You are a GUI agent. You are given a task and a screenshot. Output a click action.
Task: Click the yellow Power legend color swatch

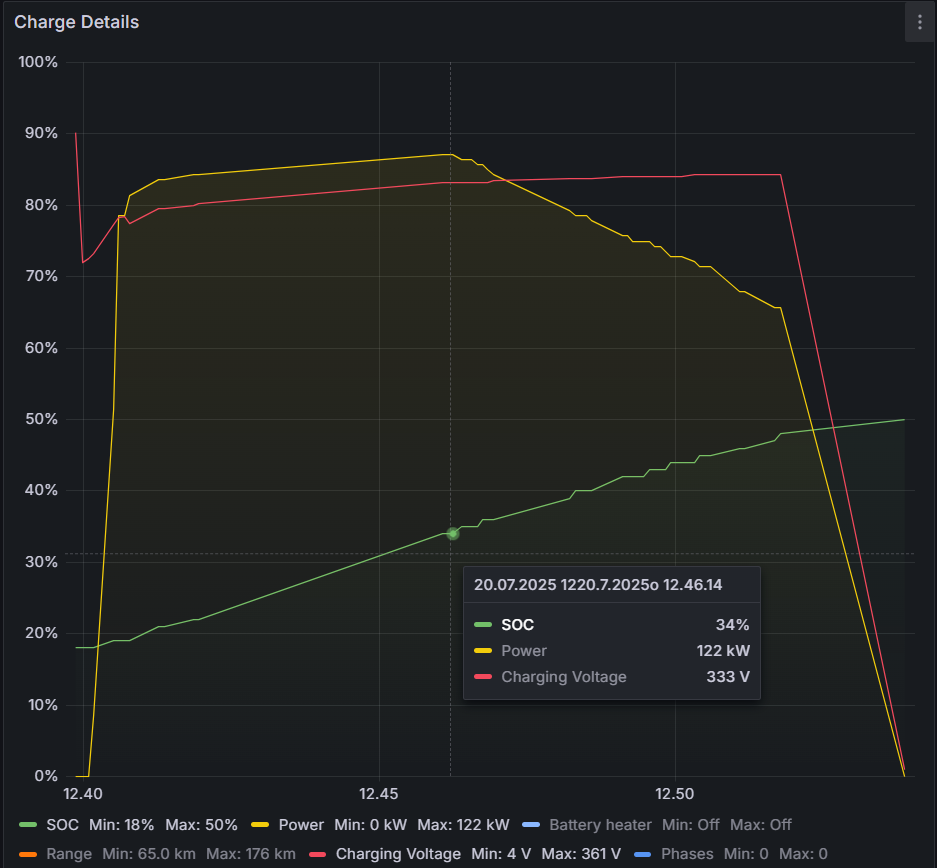(261, 825)
